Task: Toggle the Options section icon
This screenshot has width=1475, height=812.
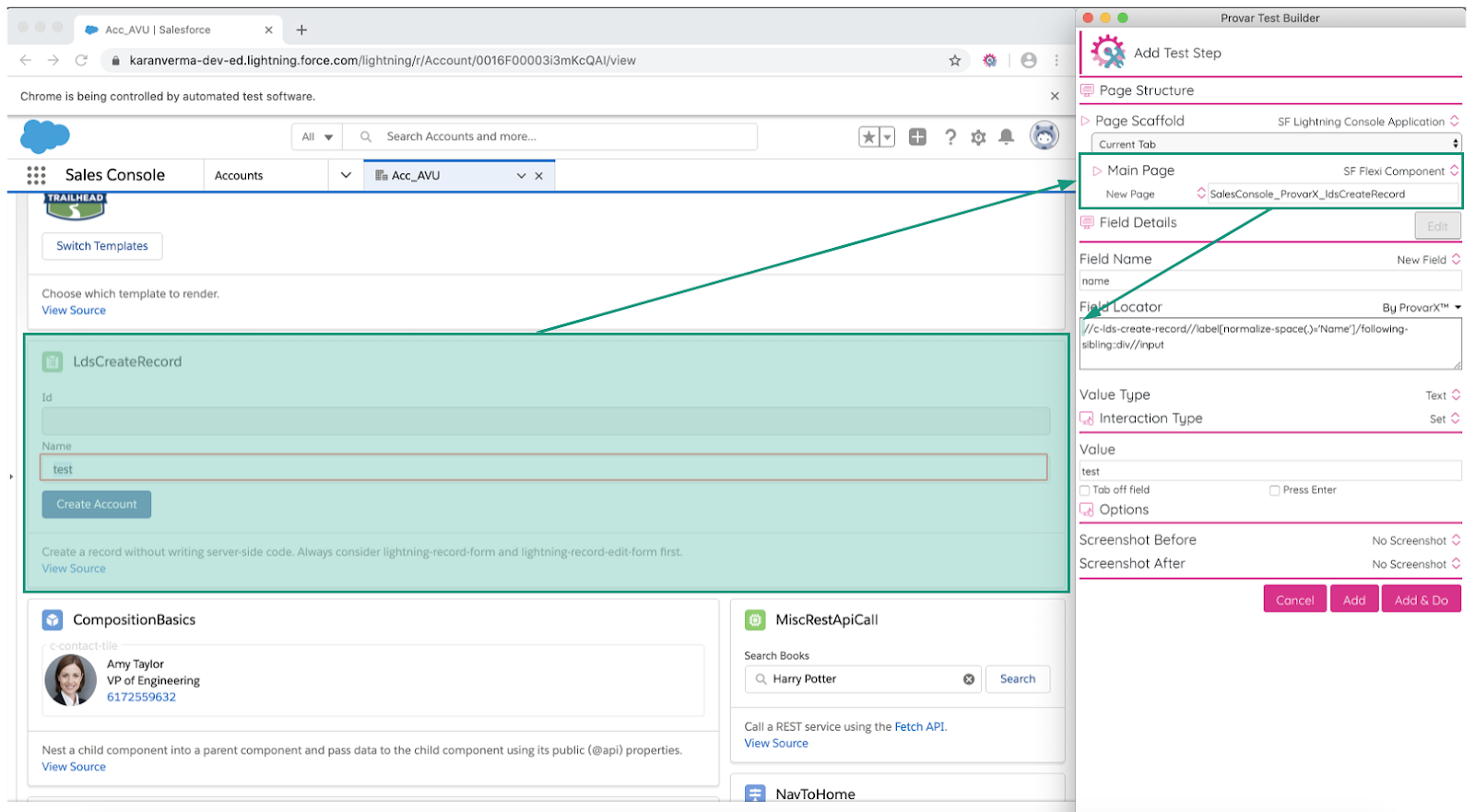Action: tap(1087, 510)
